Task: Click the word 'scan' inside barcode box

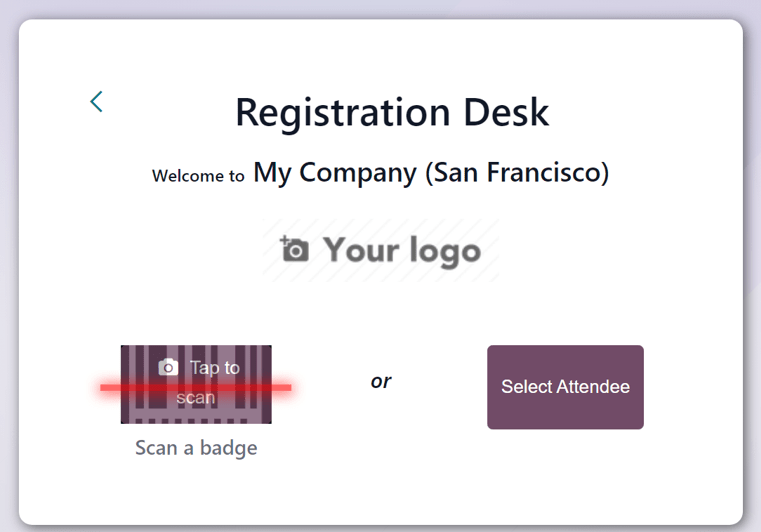Action: point(196,398)
